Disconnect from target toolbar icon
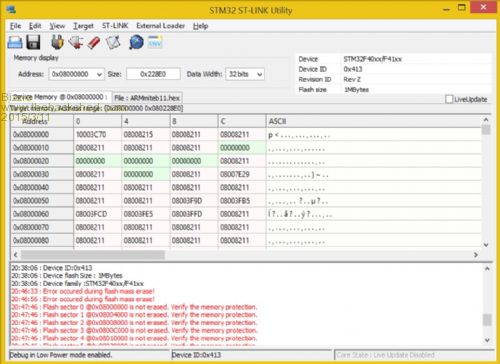 pyautogui.click(x=76, y=42)
